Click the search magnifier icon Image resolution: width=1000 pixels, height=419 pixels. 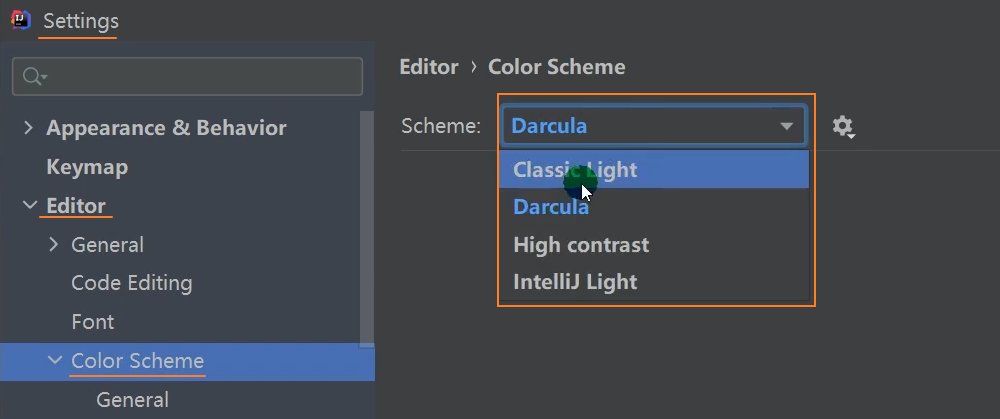pos(33,76)
